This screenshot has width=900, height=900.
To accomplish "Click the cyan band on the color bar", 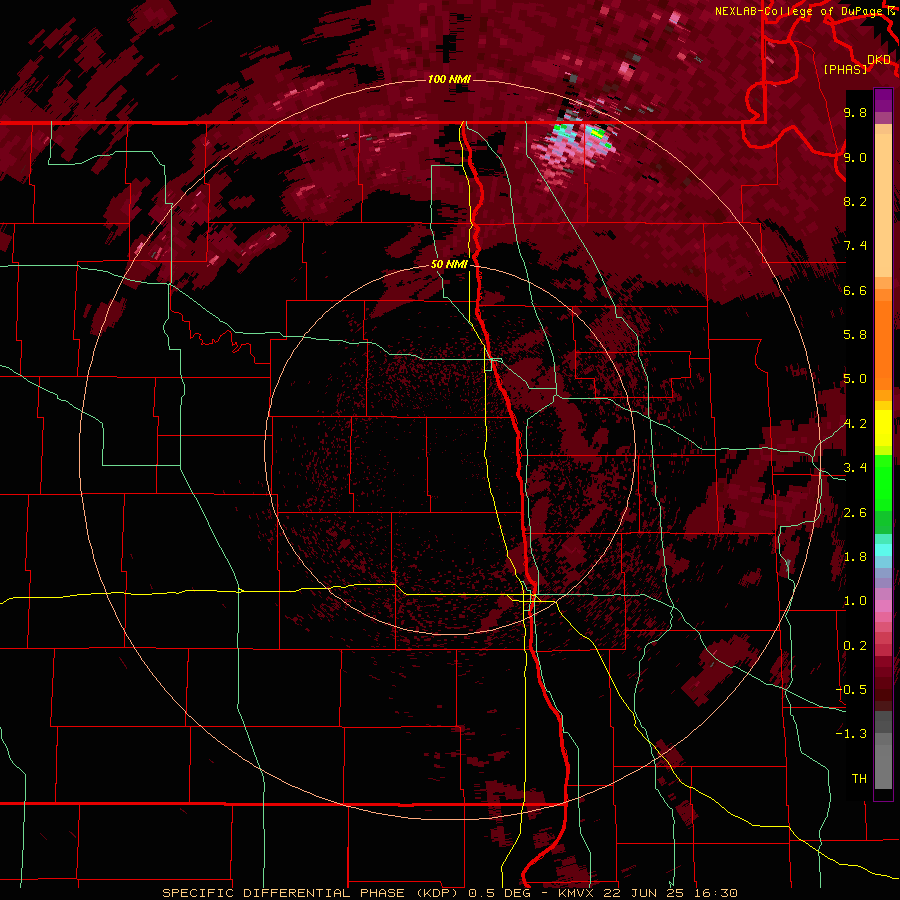I will [x=883, y=550].
